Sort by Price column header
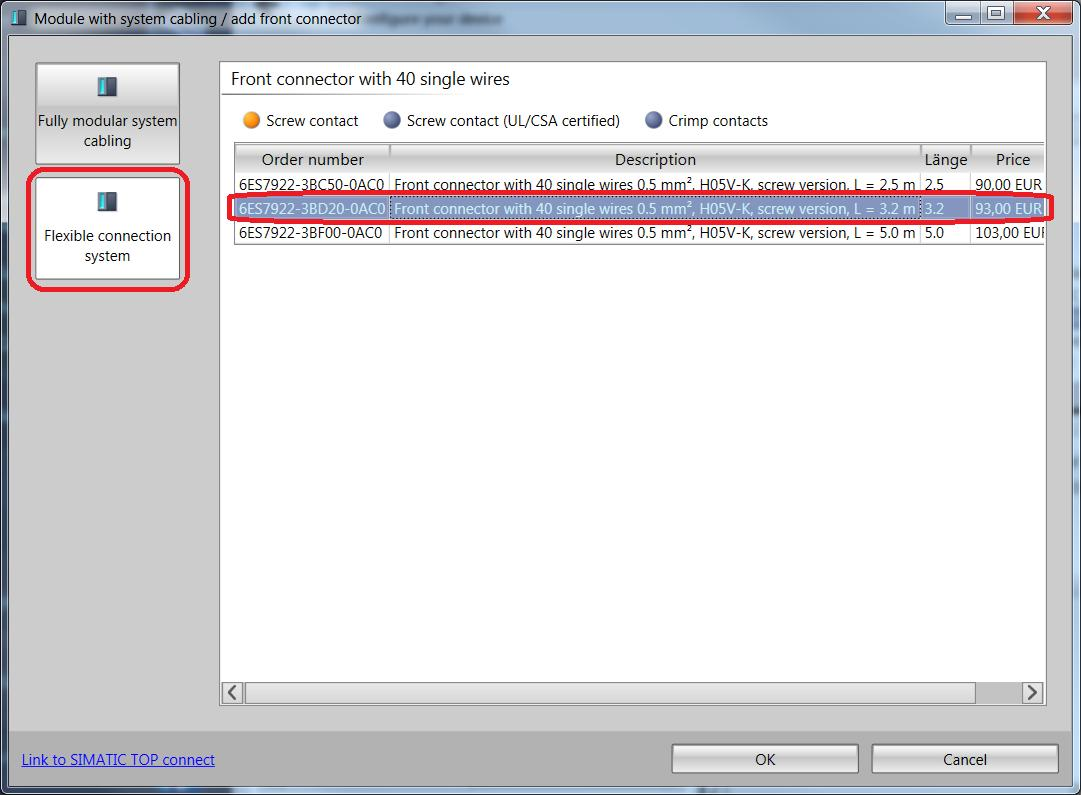 click(x=1008, y=159)
